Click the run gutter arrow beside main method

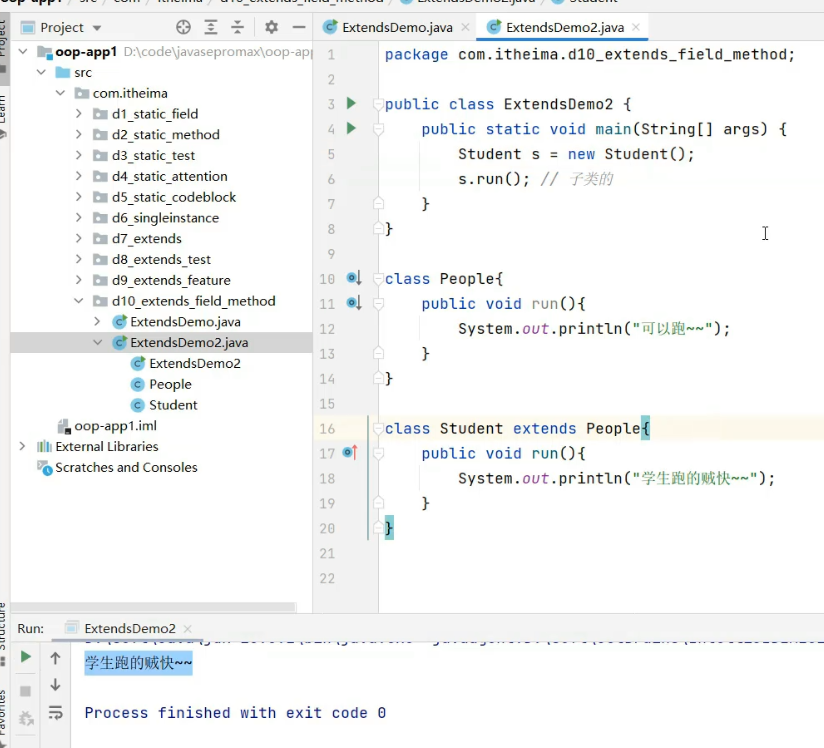click(351, 128)
